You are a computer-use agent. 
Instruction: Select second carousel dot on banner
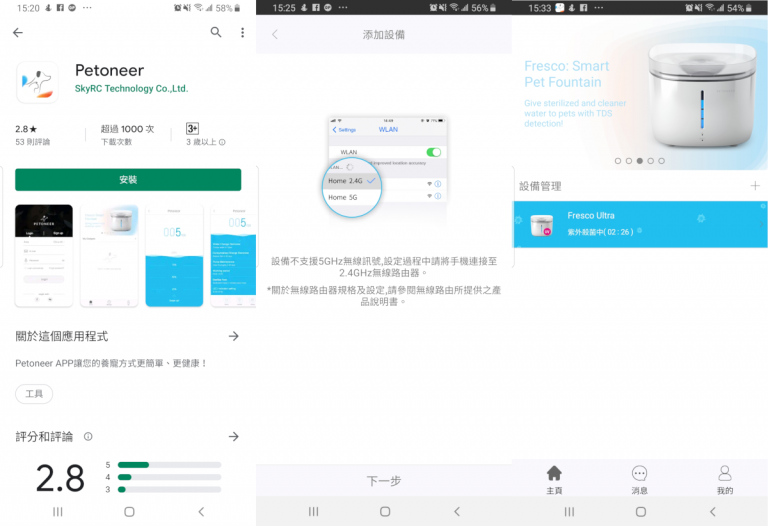(x=629, y=161)
